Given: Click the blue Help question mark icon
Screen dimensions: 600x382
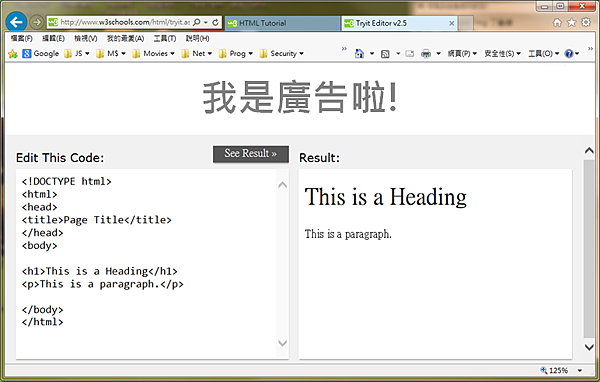Looking at the screenshot, I should tap(569, 54).
